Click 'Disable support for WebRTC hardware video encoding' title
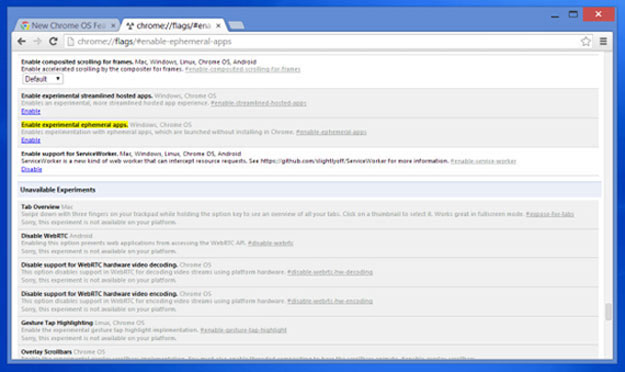Viewport: 625px width, 372px height. (x=99, y=294)
